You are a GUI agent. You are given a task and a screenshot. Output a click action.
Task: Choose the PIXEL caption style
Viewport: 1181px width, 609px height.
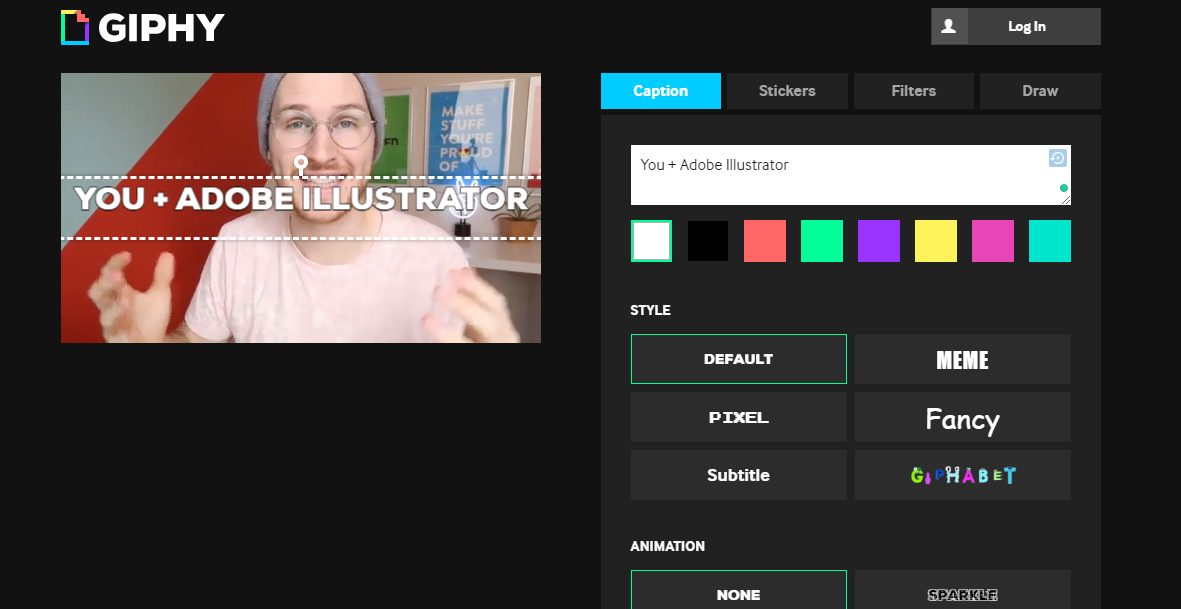(738, 417)
